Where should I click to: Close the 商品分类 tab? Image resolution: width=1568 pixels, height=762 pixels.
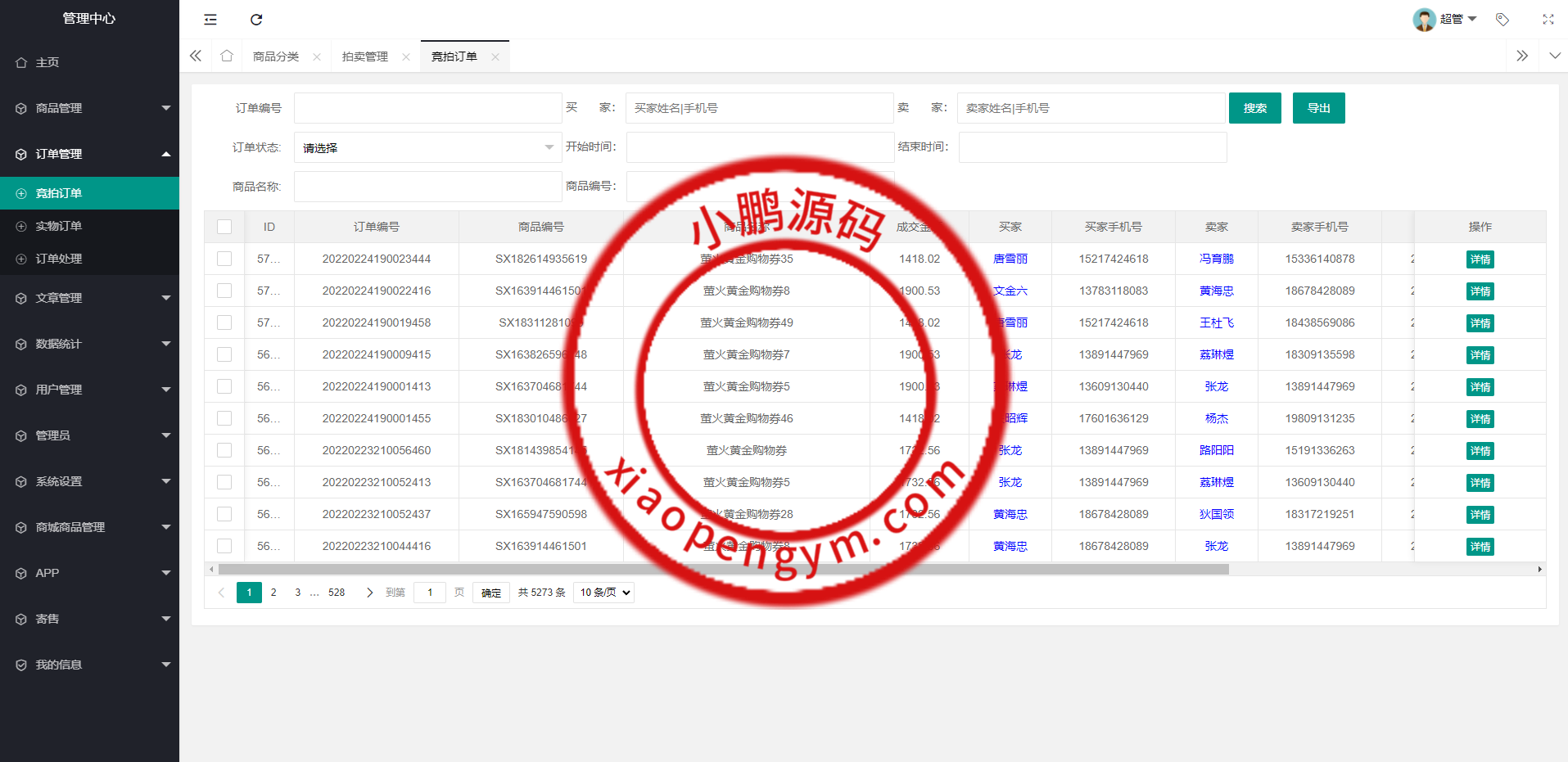[x=317, y=57]
